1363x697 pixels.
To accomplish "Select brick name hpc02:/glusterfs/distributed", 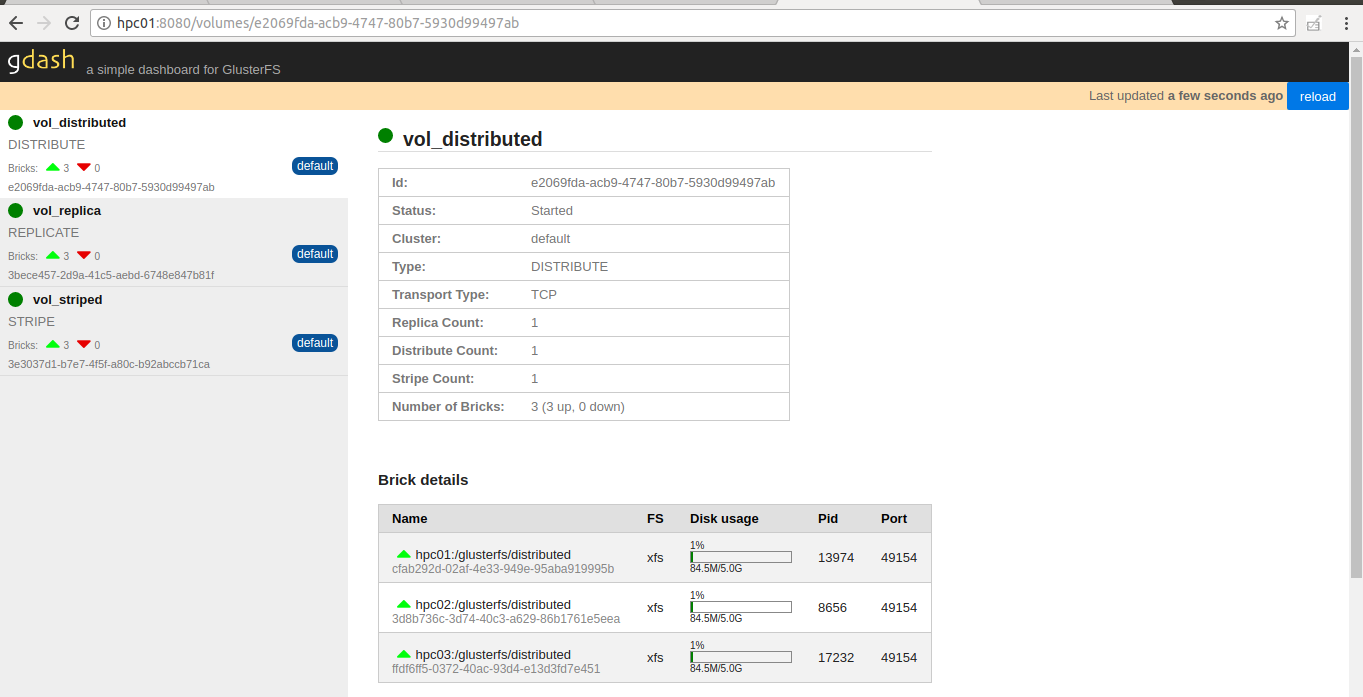I will click(493, 604).
